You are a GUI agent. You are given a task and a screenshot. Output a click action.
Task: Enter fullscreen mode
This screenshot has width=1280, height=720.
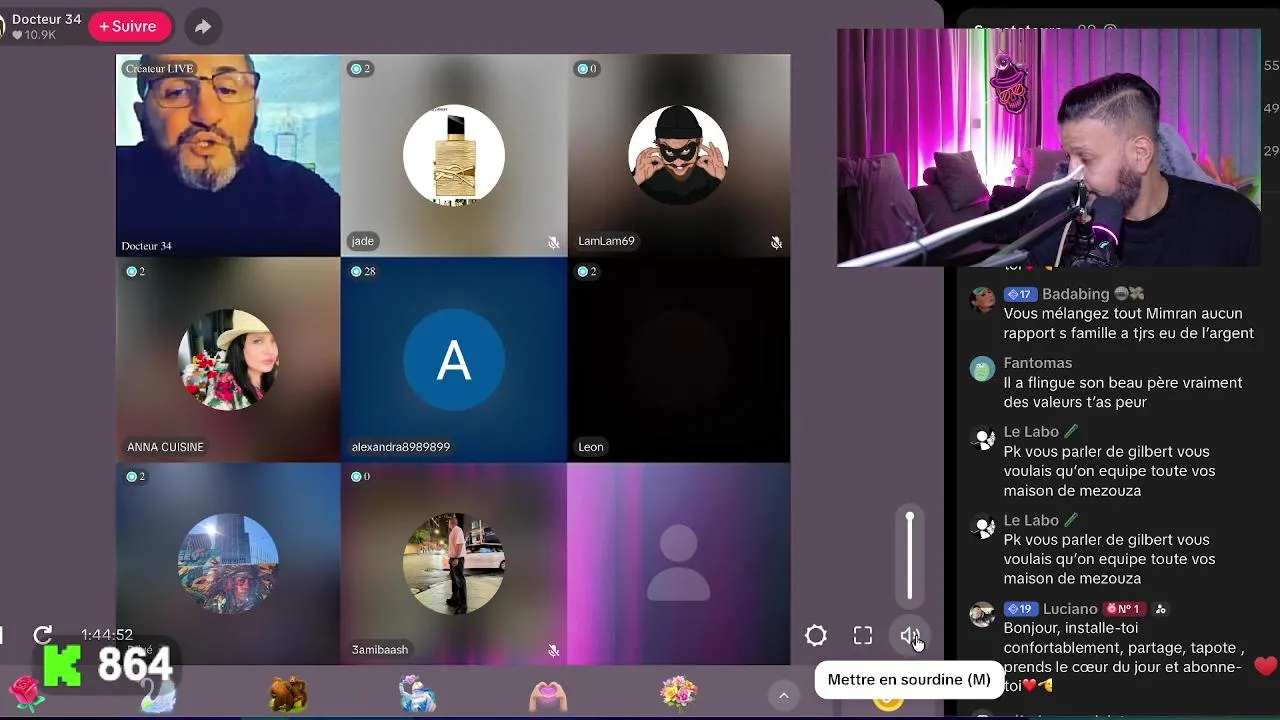[863, 636]
